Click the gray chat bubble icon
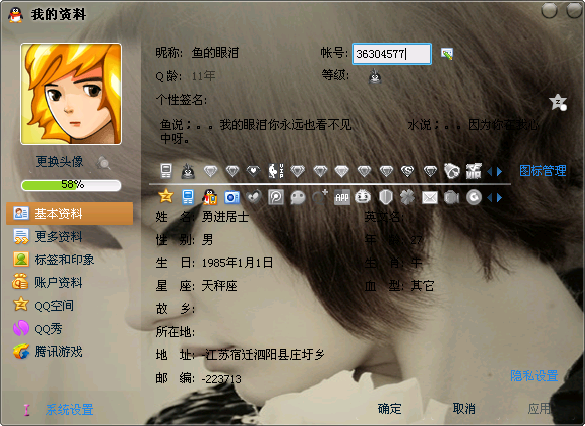 point(298,197)
